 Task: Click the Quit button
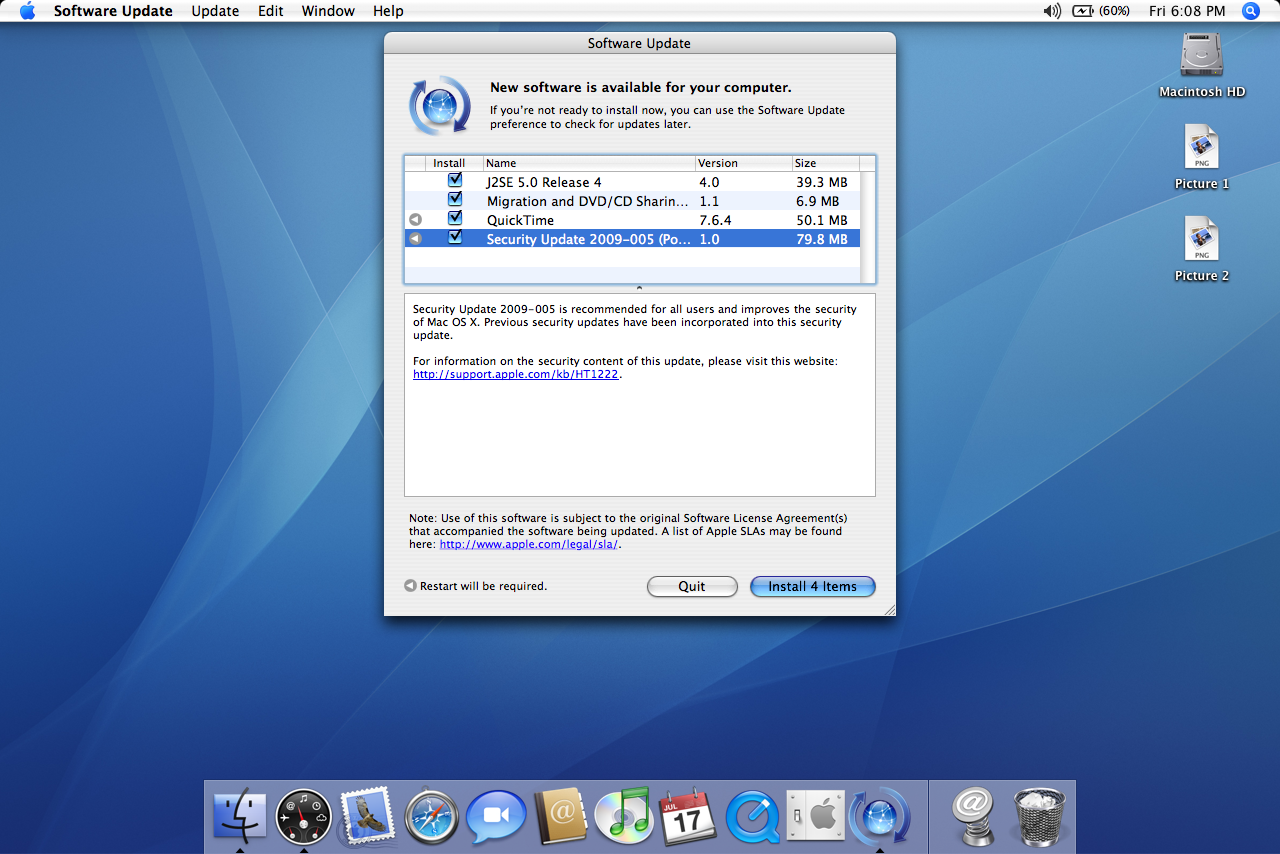tap(692, 587)
